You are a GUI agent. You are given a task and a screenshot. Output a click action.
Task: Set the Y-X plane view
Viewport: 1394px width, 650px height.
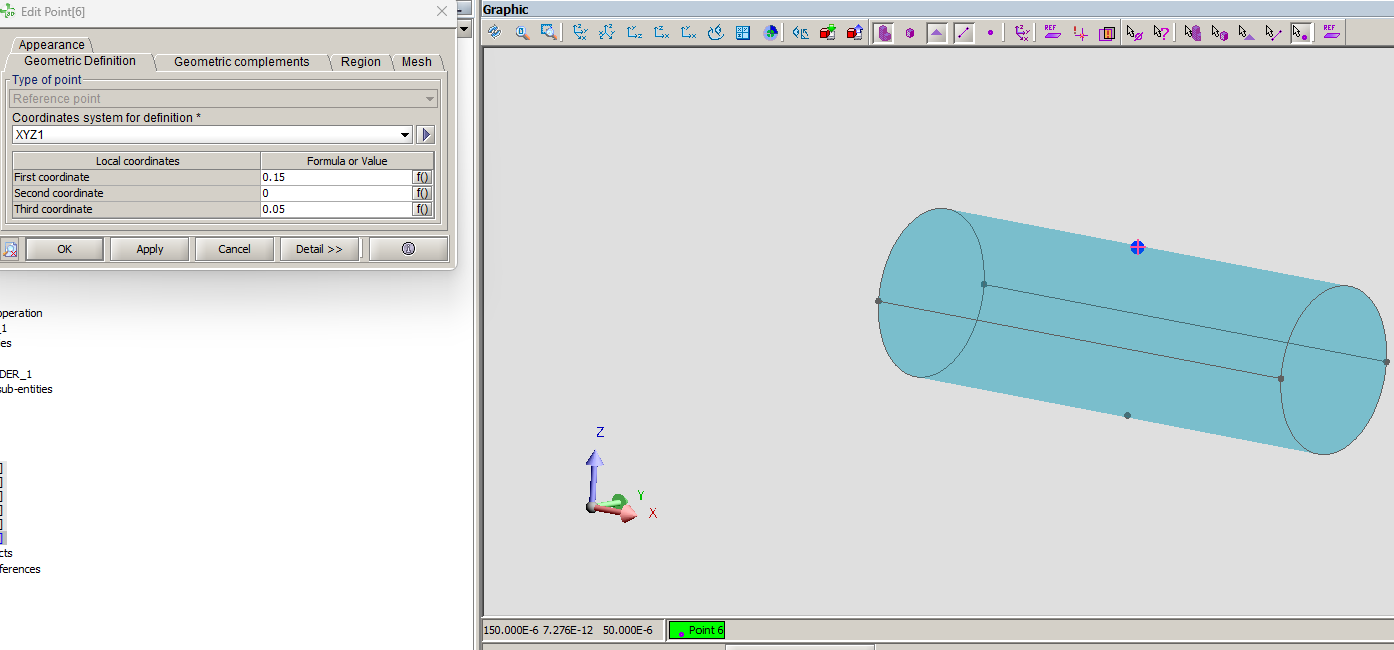(x=688, y=33)
